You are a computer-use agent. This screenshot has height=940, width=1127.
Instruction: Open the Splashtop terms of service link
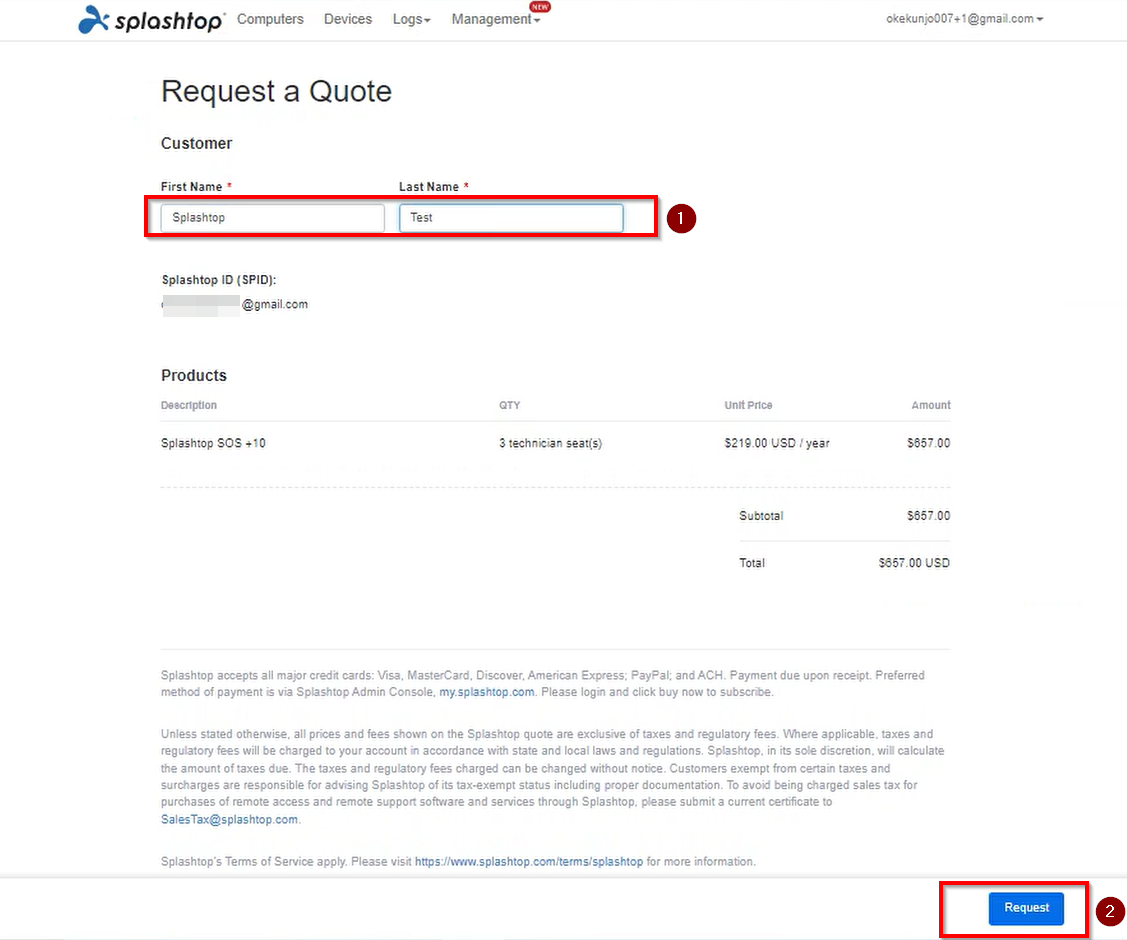(529, 862)
